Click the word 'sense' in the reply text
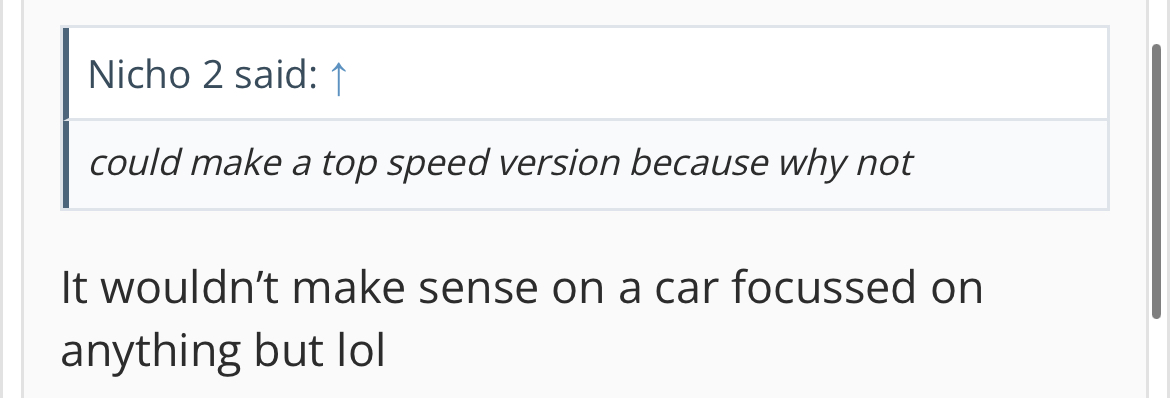This screenshot has height=398, width=1170. pos(478,289)
